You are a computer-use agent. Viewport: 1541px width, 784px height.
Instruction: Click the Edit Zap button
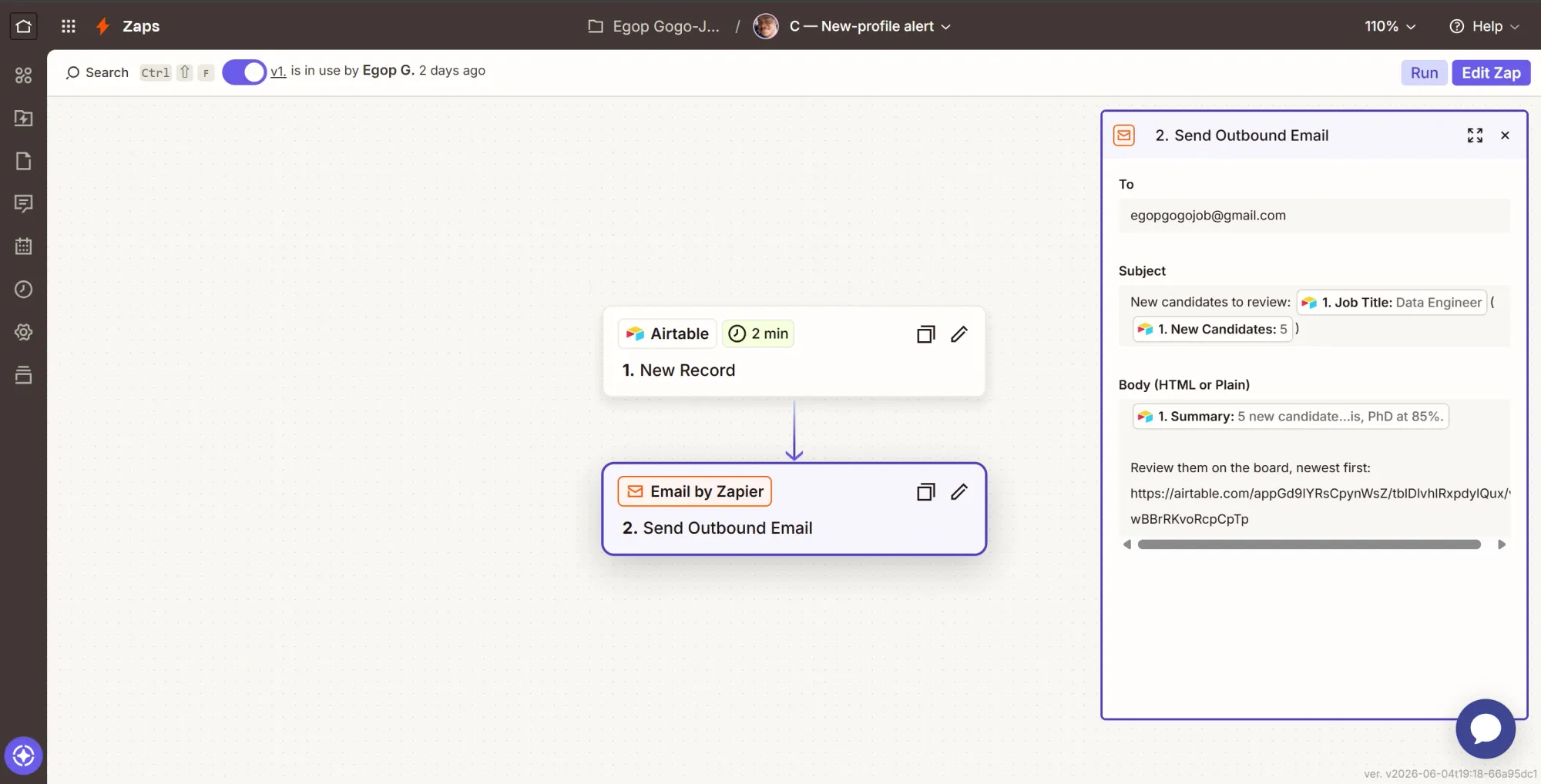pyautogui.click(x=1491, y=72)
